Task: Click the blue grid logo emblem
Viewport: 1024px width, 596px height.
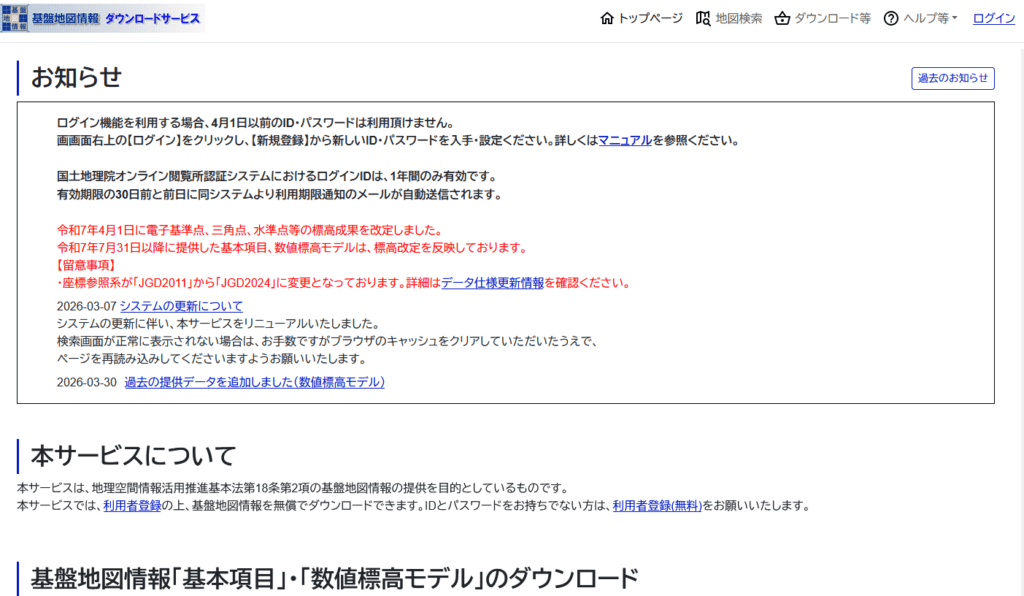Action: tap(15, 18)
